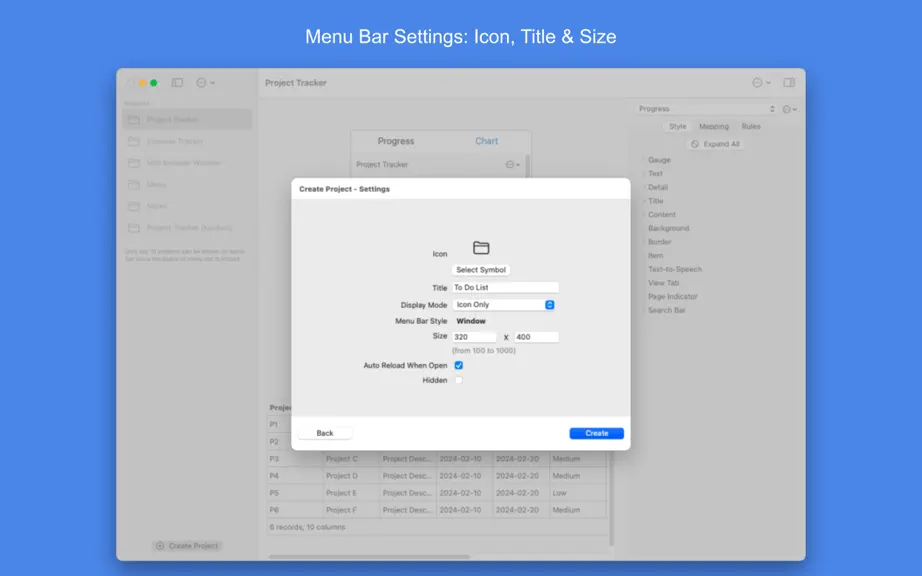Click the folder icon beside Mini Browser Window

pos(134,163)
